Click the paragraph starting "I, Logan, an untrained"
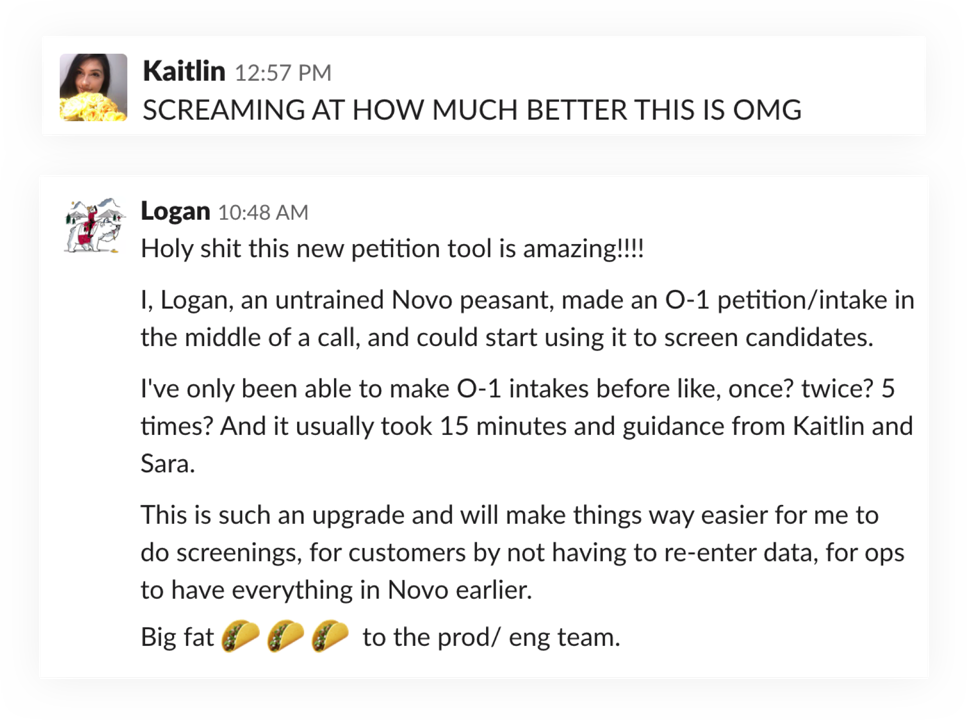Image resolution: width=967 pixels, height=720 pixels. pyautogui.click(x=527, y=318)
